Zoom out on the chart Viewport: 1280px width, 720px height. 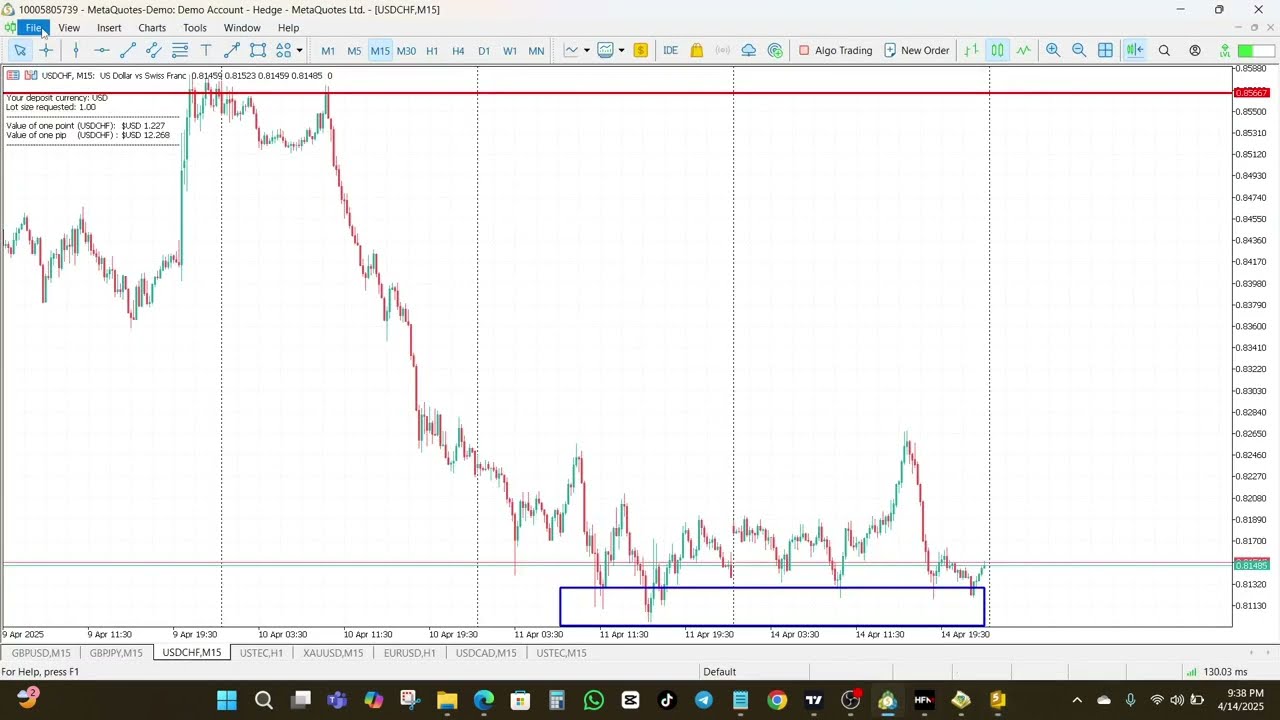[x=1079, y=50]
